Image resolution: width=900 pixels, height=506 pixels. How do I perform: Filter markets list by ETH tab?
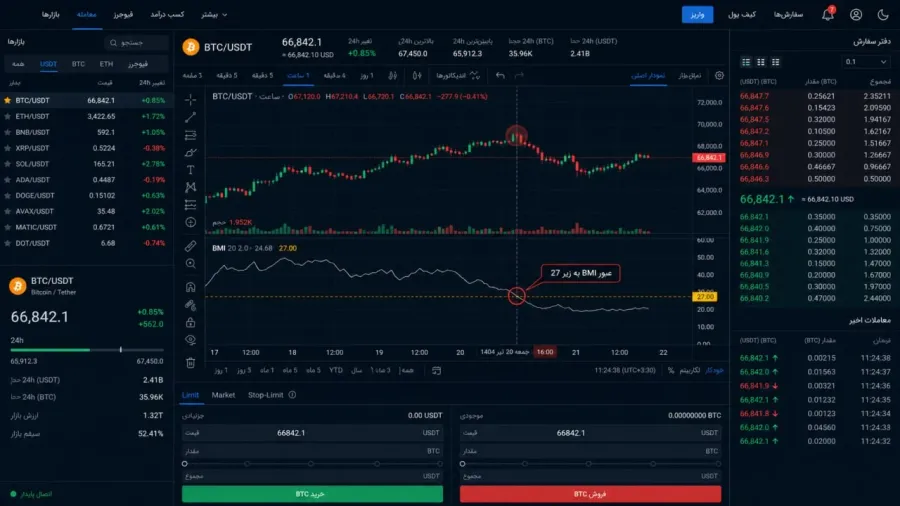pos(106,64)
